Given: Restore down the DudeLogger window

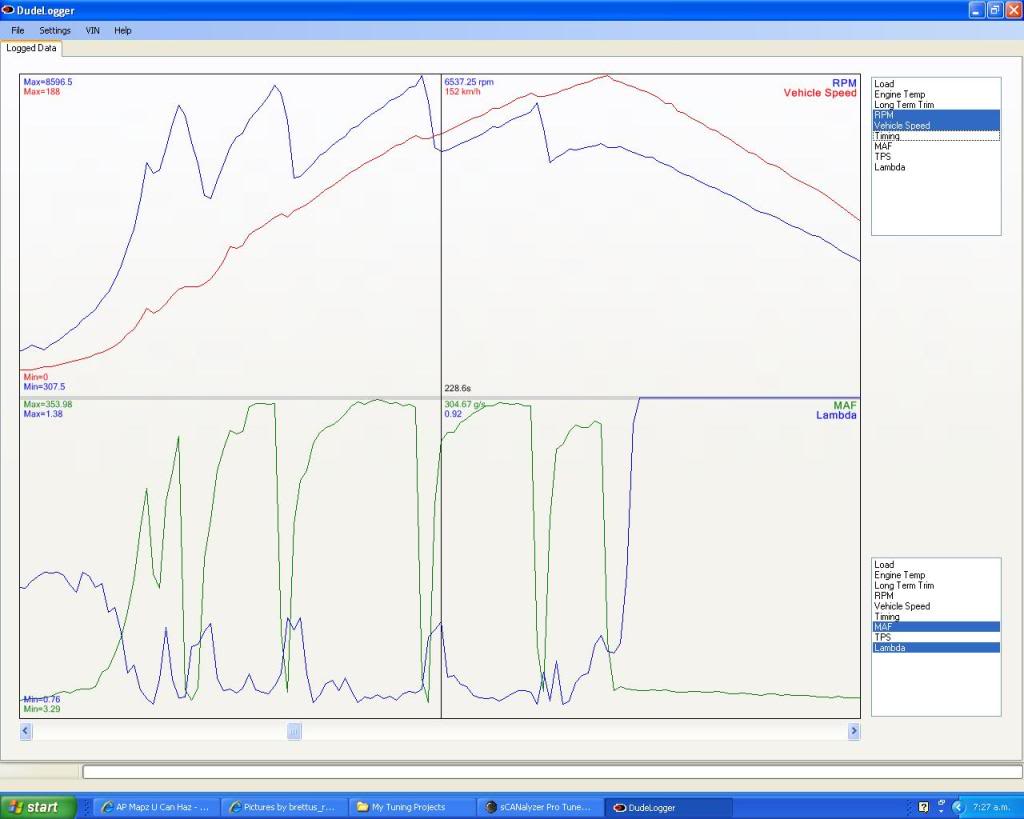Looking at the screenshot, I should (x=995, y=10).
